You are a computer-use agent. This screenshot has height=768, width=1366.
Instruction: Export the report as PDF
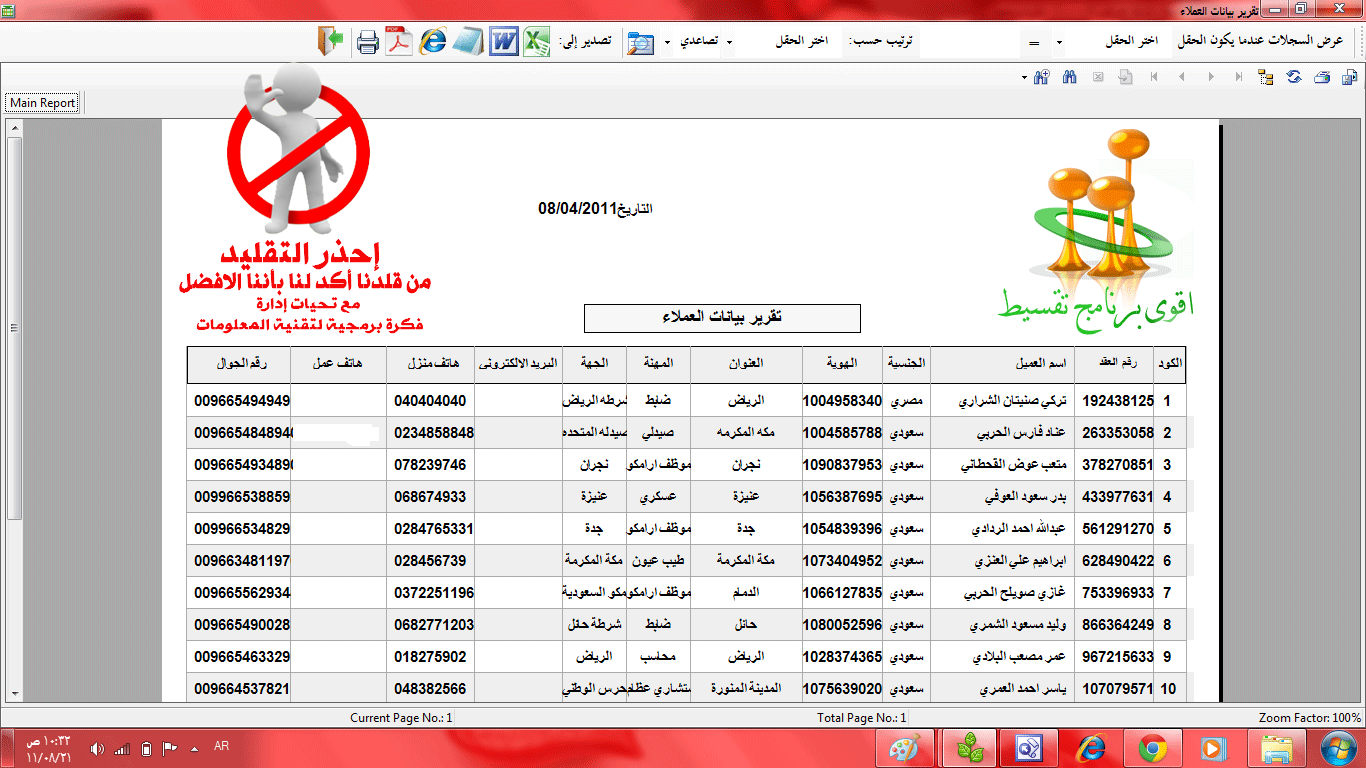point(400,43)
